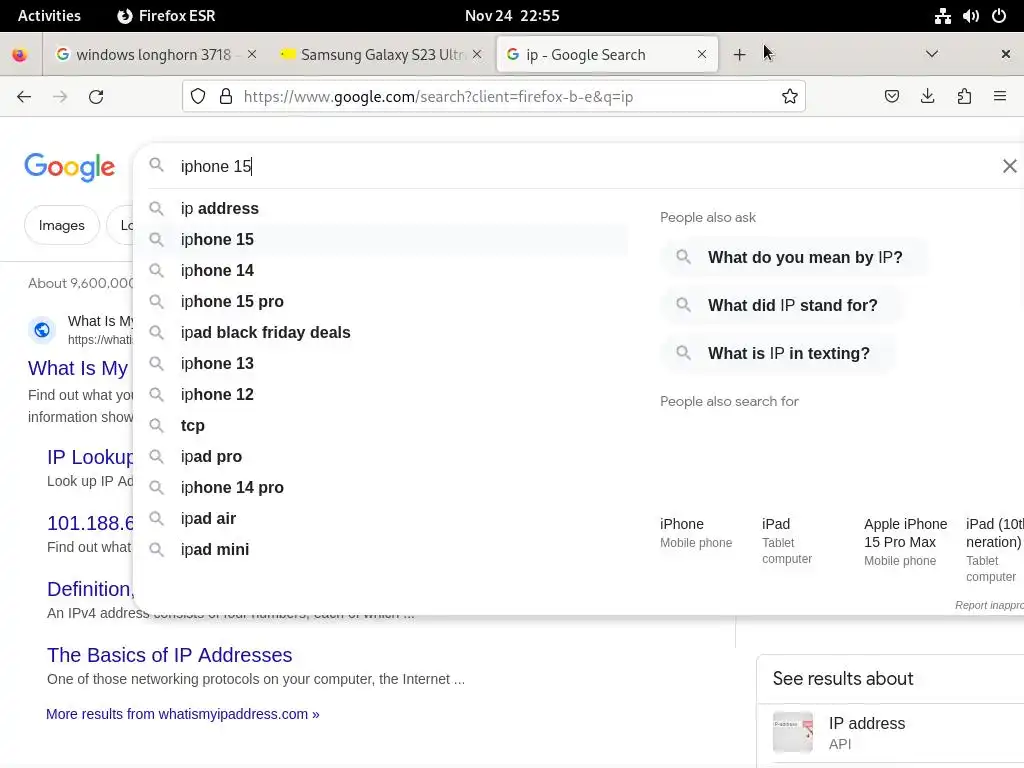Click the IP address result under See results about
Screen dimensions: 1024x768
(892, 733)
